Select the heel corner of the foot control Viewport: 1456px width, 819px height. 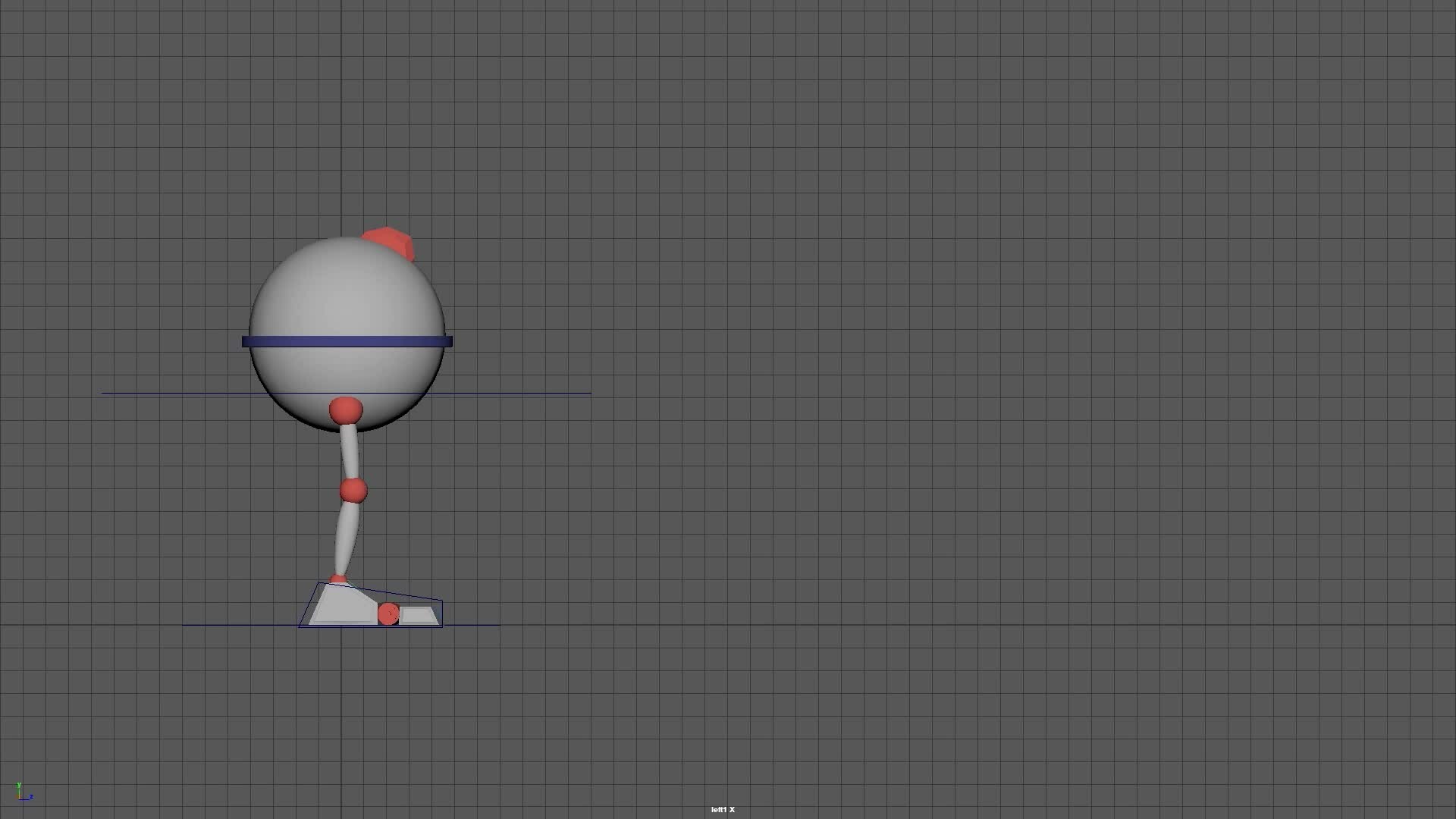point(300,625)
